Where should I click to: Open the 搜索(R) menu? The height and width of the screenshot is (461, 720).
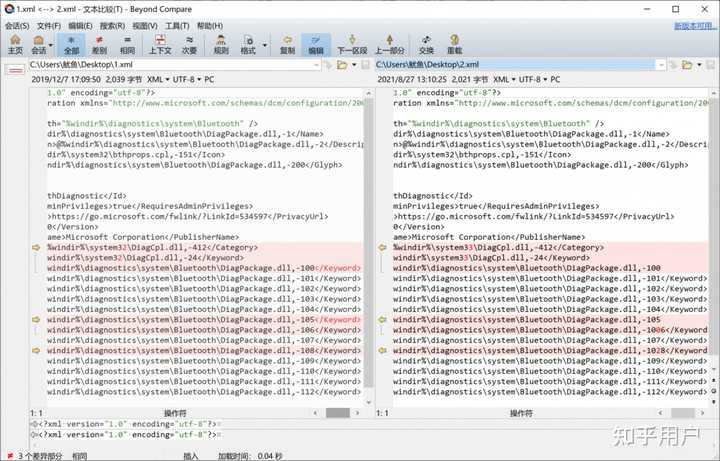[112, 26]
